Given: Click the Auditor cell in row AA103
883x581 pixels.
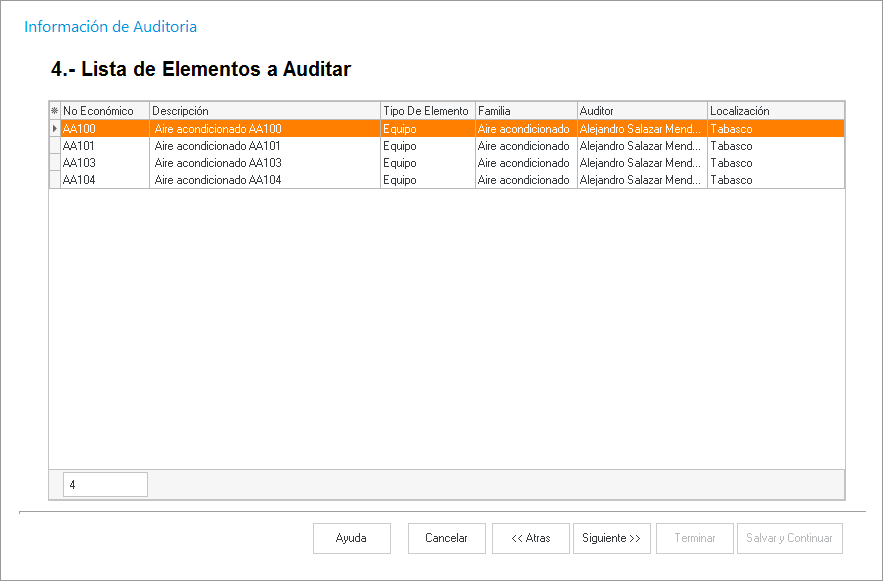Looking at the screenshot, I should (x=641, y=163).
